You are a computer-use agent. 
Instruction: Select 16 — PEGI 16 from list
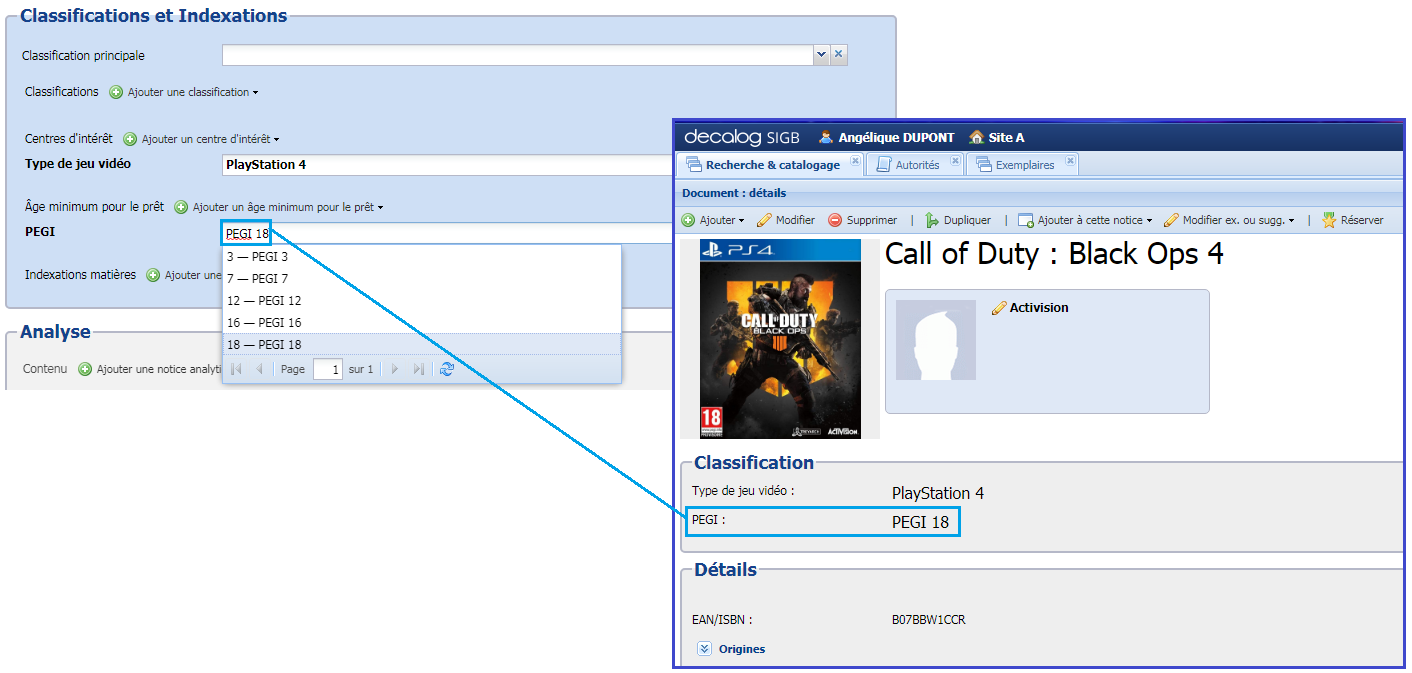(x=264, y=322)
